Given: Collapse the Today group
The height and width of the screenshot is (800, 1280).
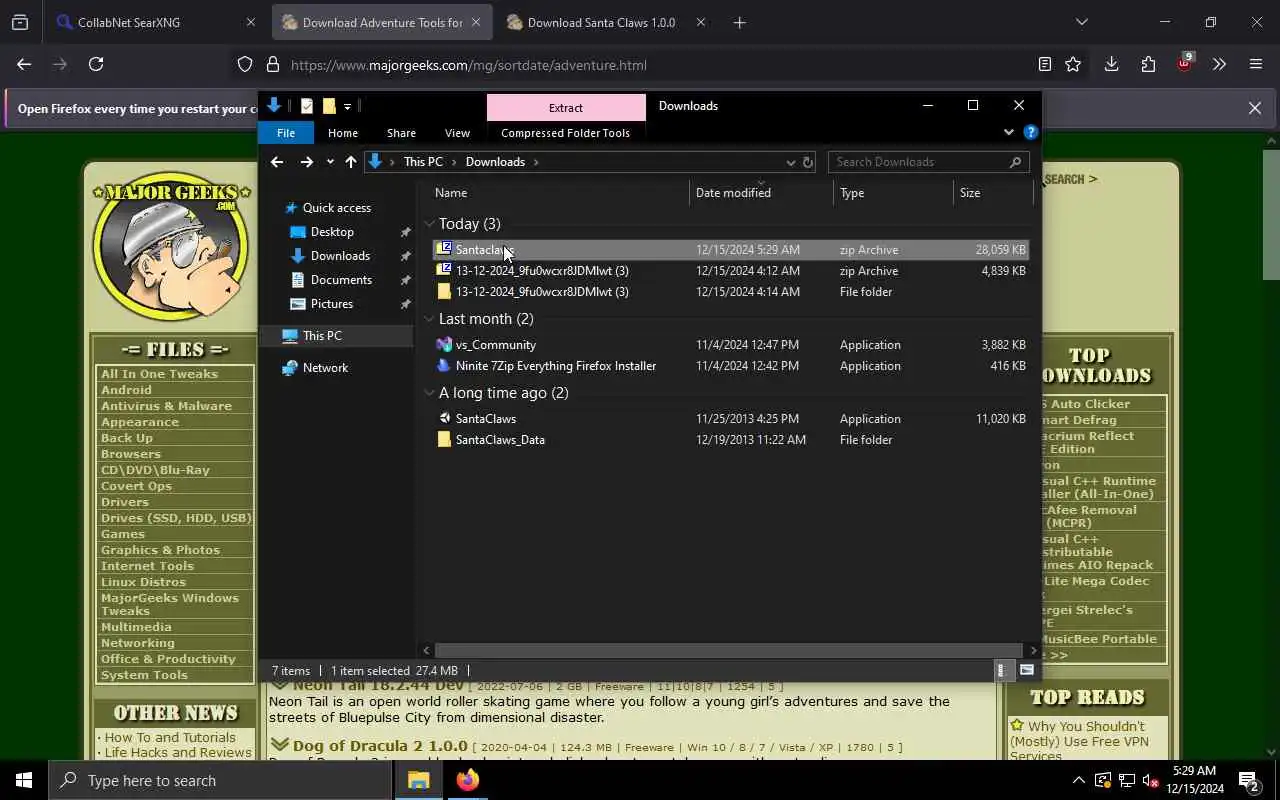Looking at the screenshot, I should coord(429,224).
